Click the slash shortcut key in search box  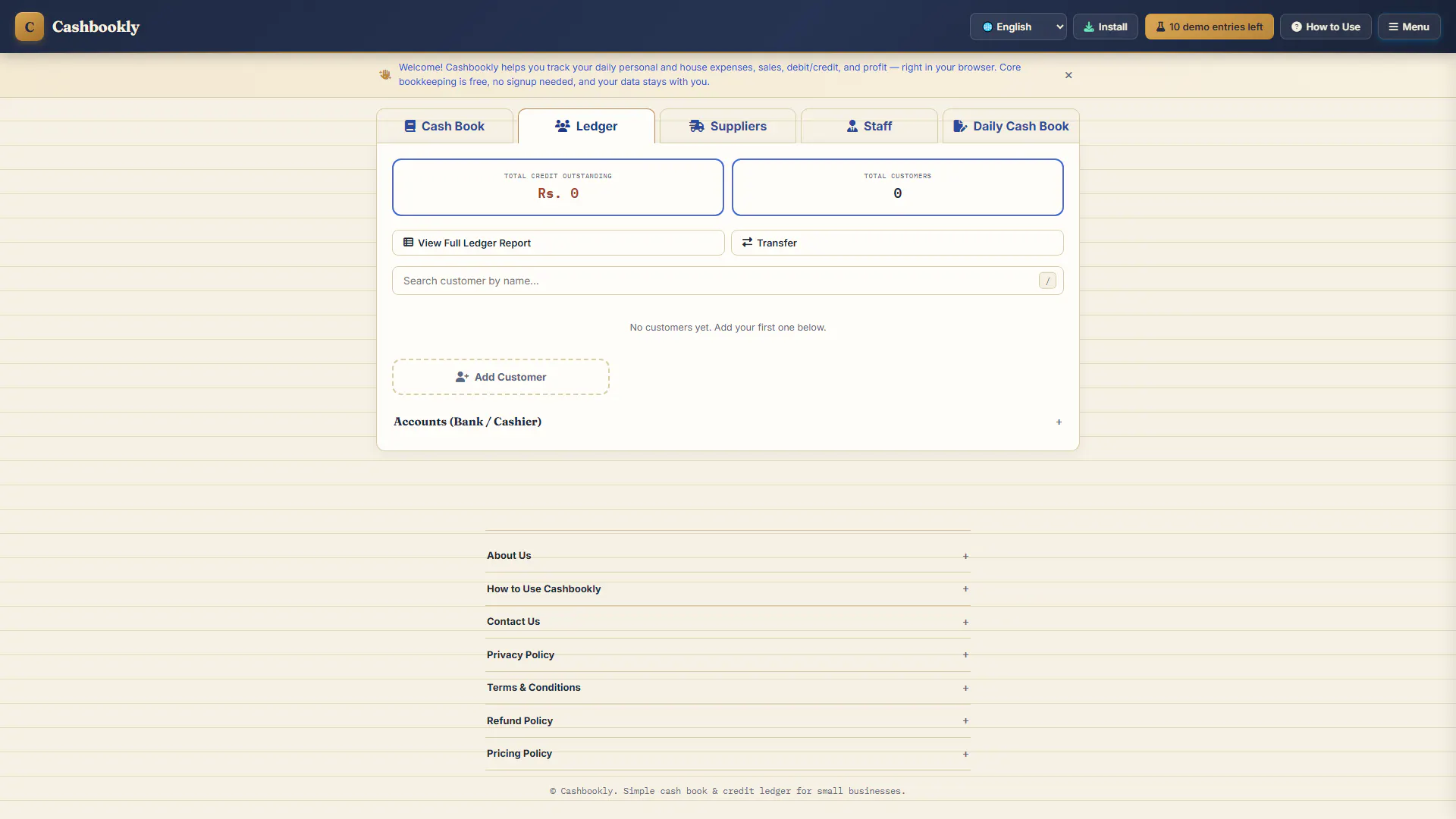pyautogui.click(x=1047, y=281)
